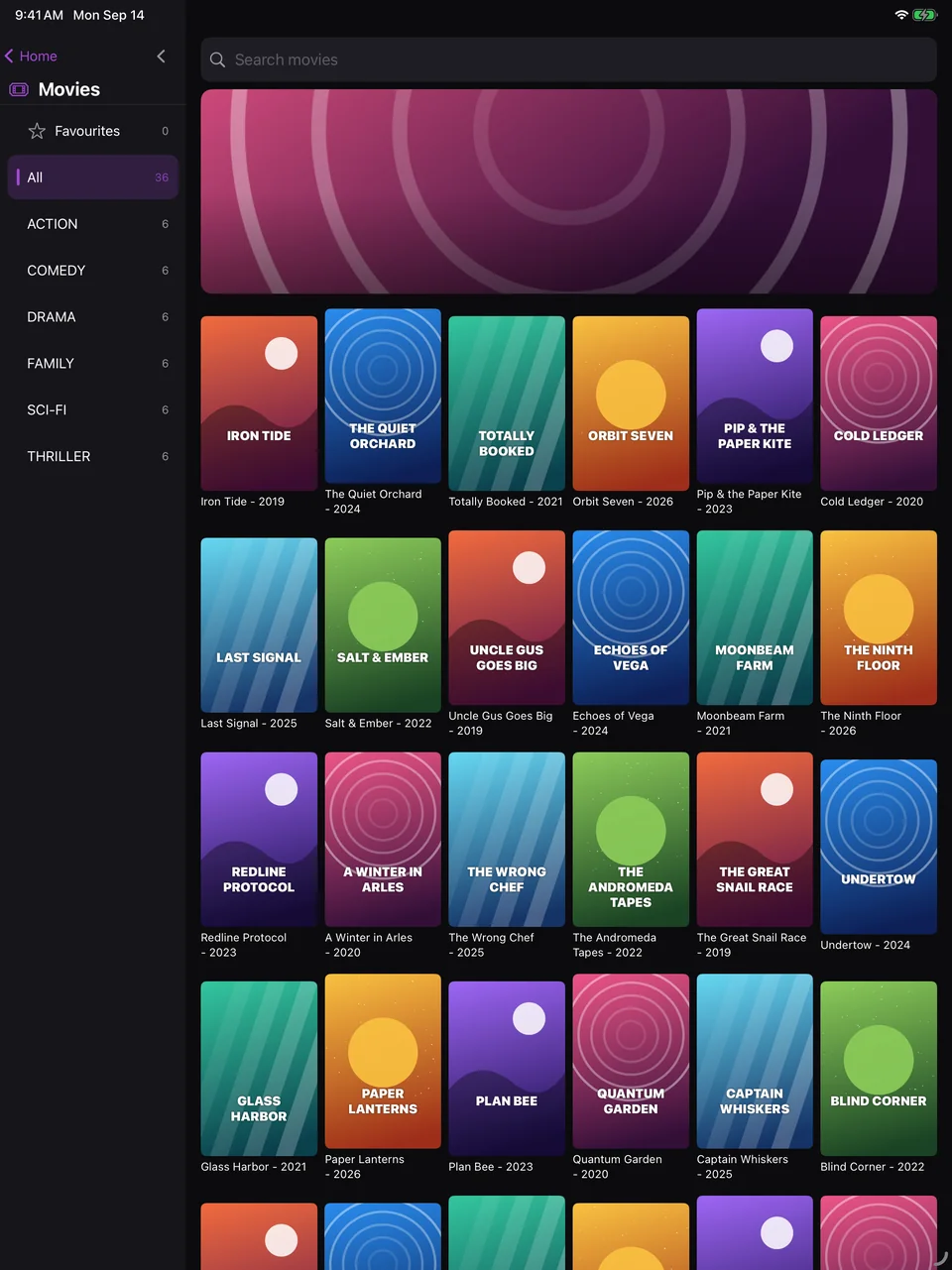The image size is (952, 1270).
Task: Click caption 'Moonbeam Farm - 2021'
Action: tap(741, 724)
